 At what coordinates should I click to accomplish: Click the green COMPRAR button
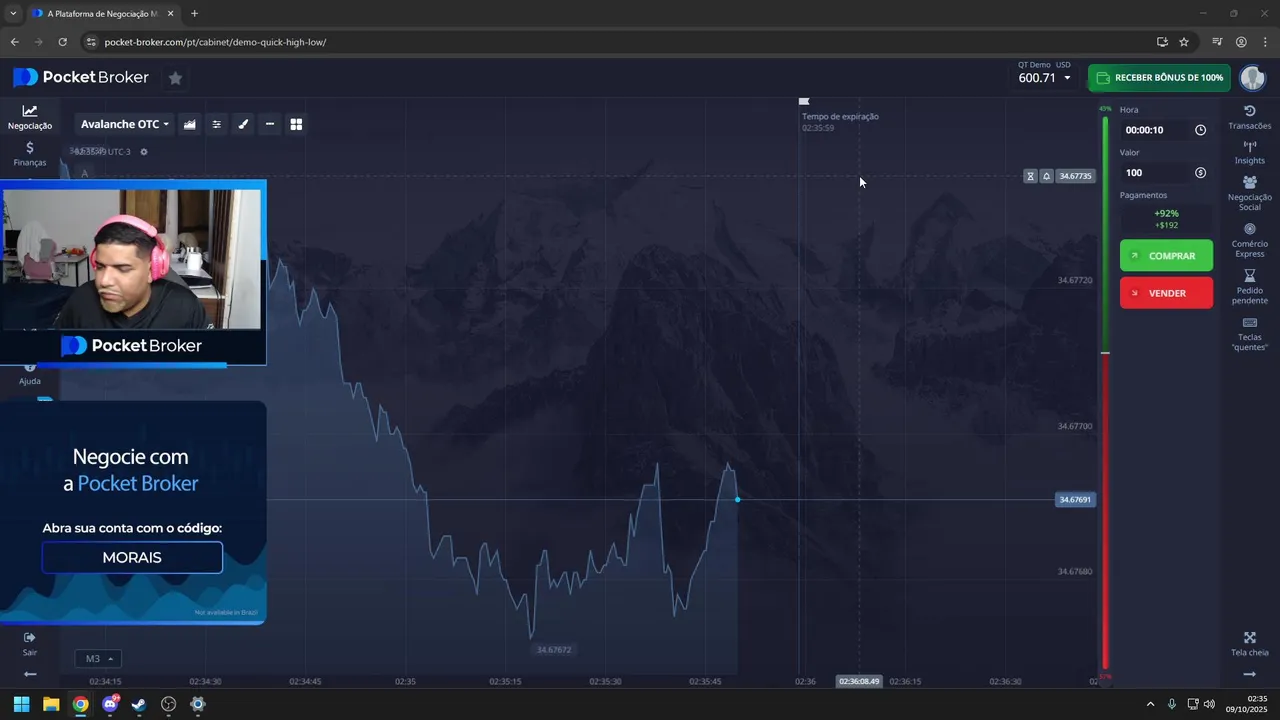(1166, 256)
